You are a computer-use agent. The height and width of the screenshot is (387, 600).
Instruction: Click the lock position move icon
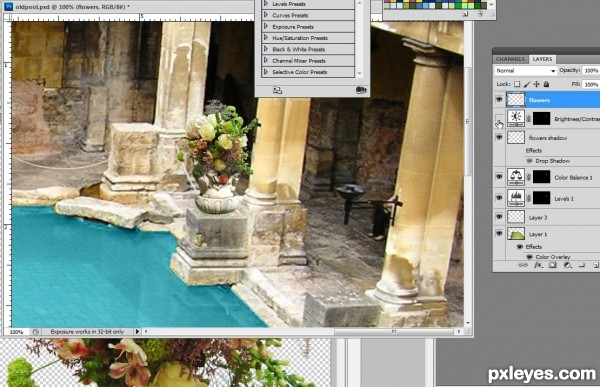point(536,84)
